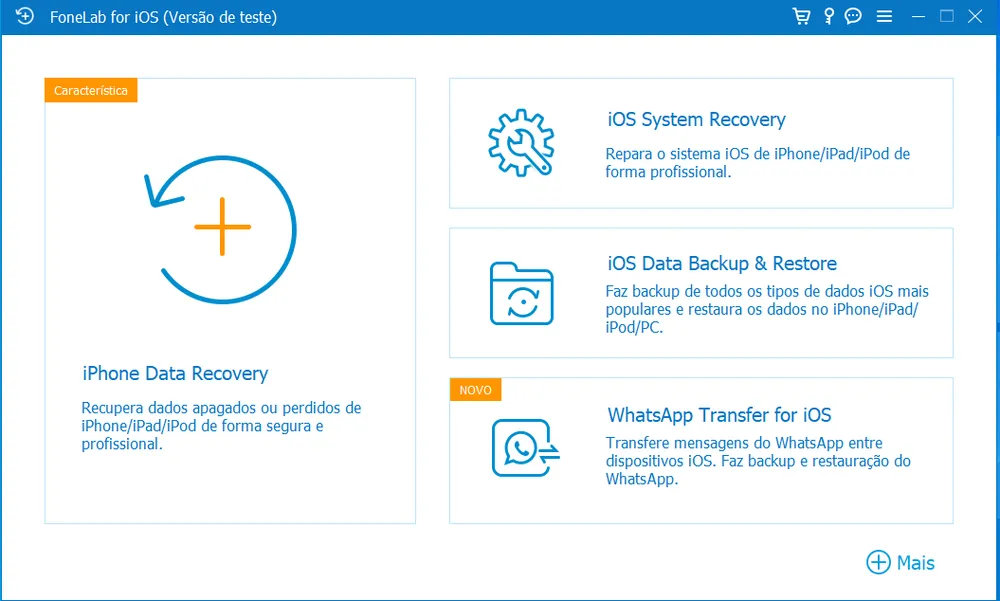Click the WhatsApp transfer phone icon
This screenshot has height=601, width=1000.
coord(523,447)
